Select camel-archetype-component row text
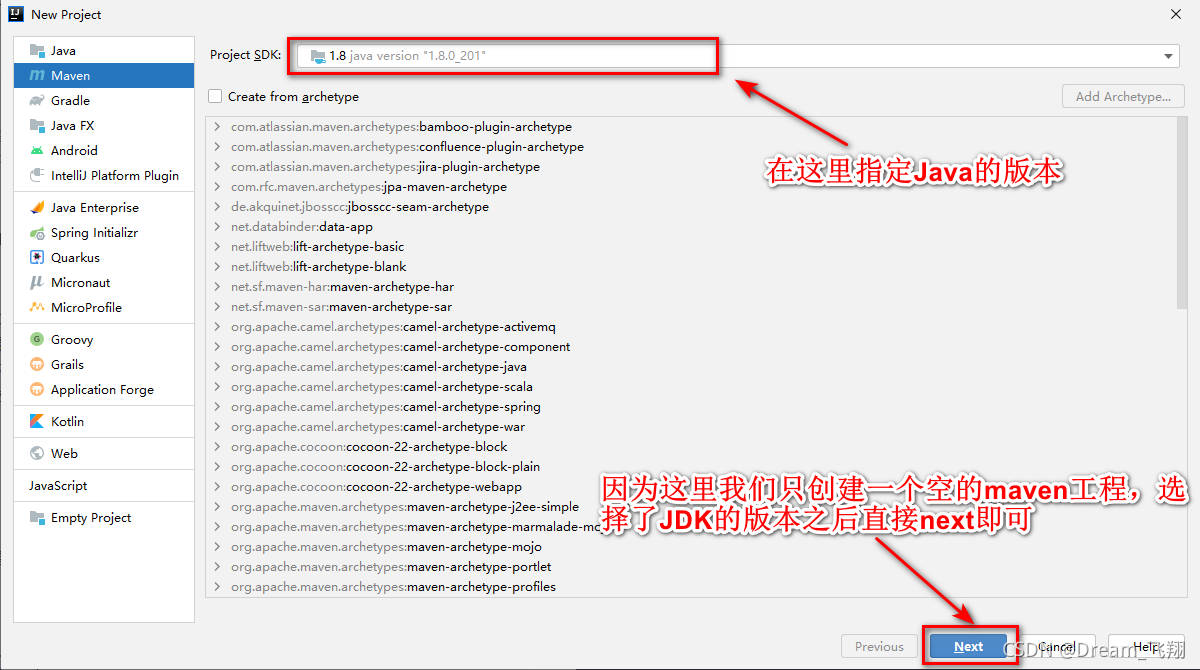This screenshot has height=670, width=1200. 401,347
